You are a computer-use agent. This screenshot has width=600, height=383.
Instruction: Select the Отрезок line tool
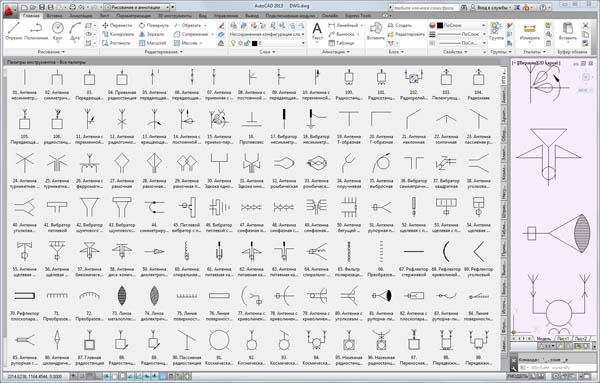tap(13, 31)
